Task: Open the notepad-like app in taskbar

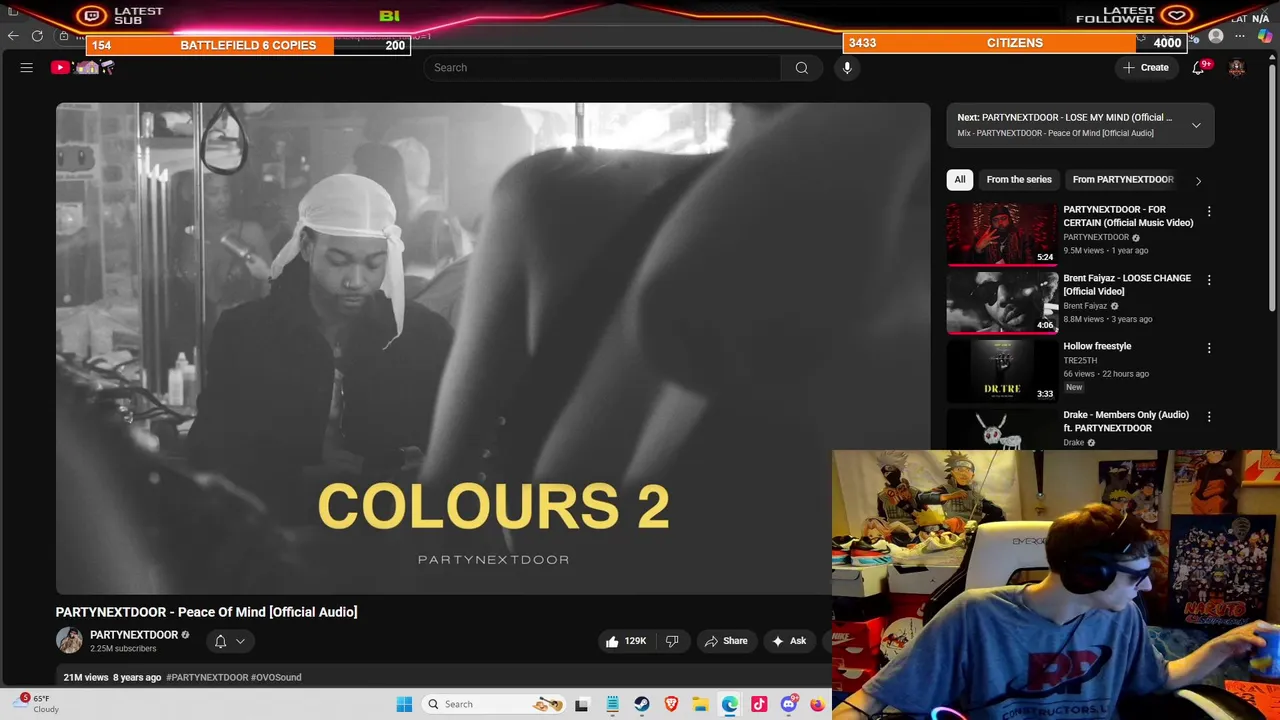Action: 612,704
